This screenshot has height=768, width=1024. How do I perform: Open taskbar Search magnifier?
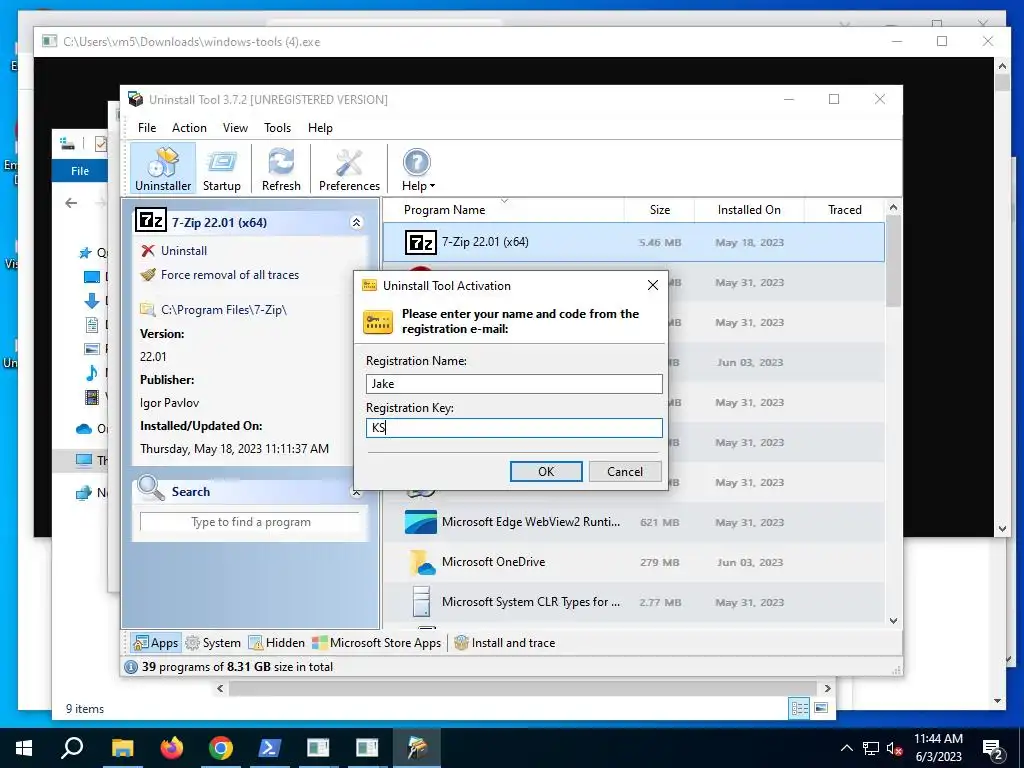click(x=72, y=748)
